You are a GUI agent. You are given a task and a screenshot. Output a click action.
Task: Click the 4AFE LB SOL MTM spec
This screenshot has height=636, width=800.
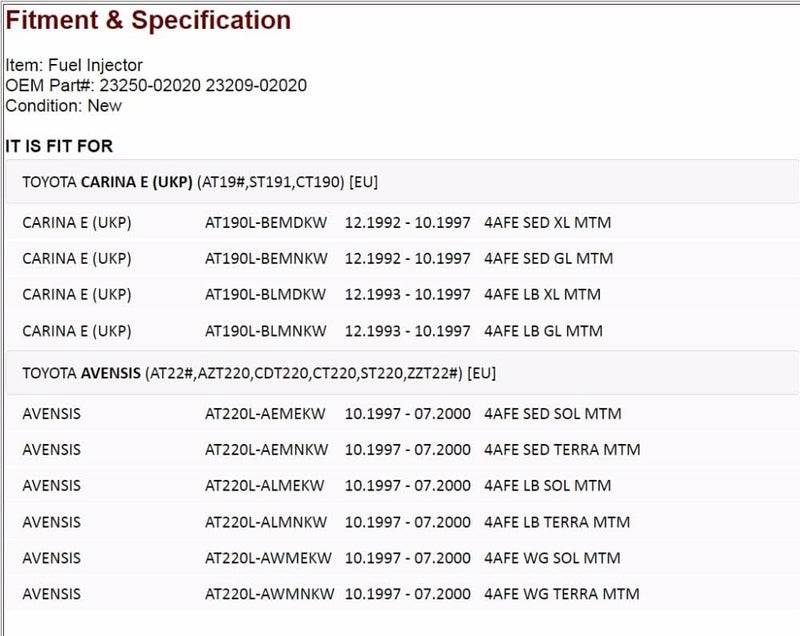pos(547,486)
